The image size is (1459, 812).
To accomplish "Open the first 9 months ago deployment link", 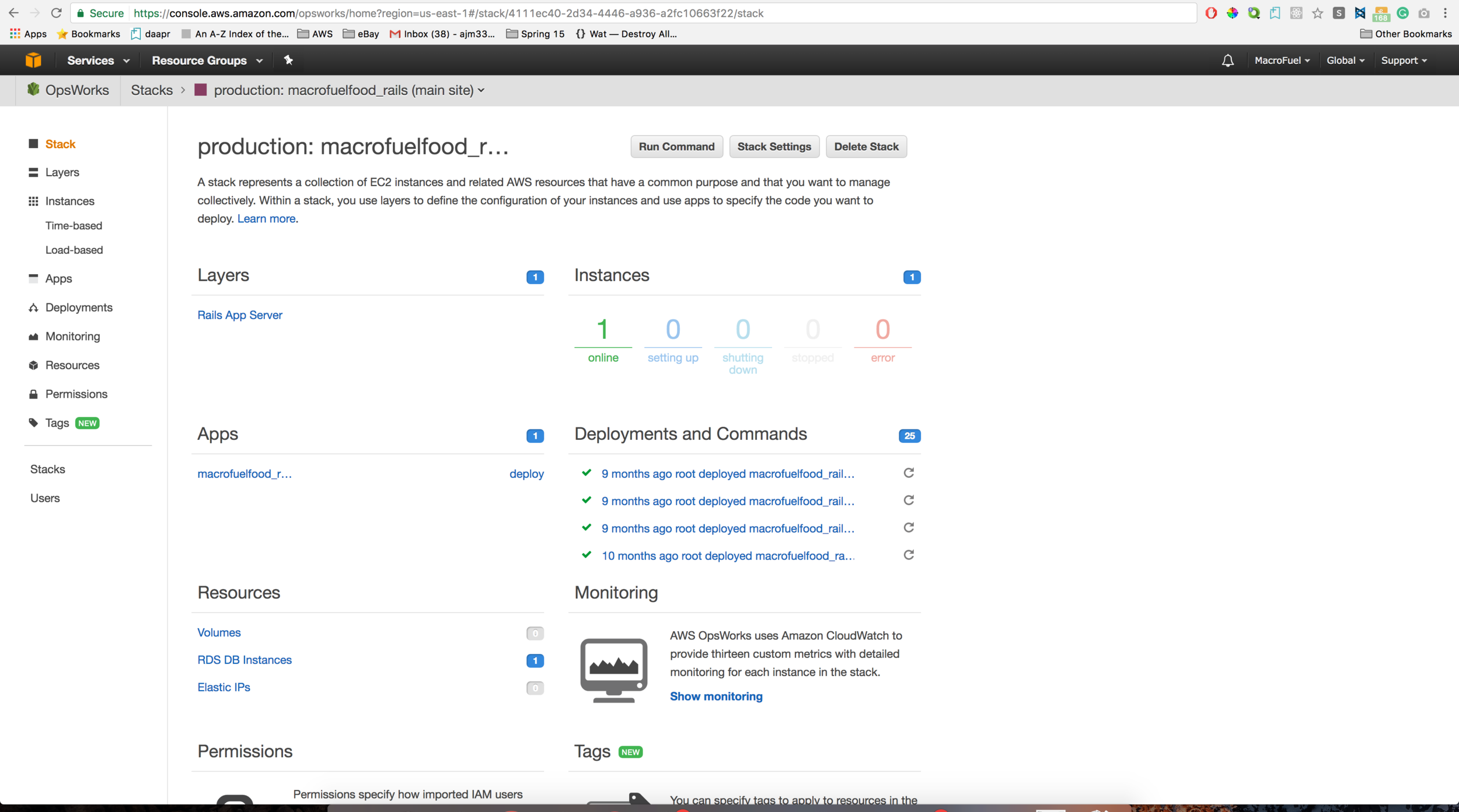I will [x=728, y=474].
